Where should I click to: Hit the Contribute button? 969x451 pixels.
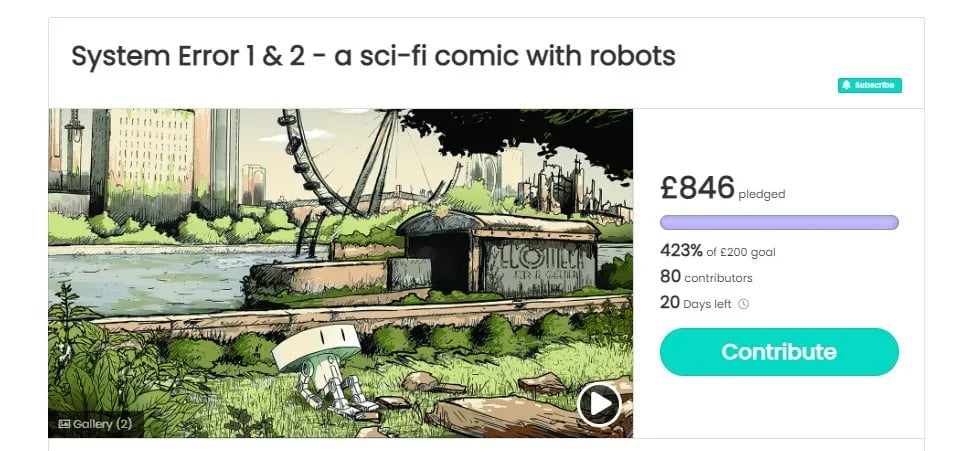click(x=779, y=352)
